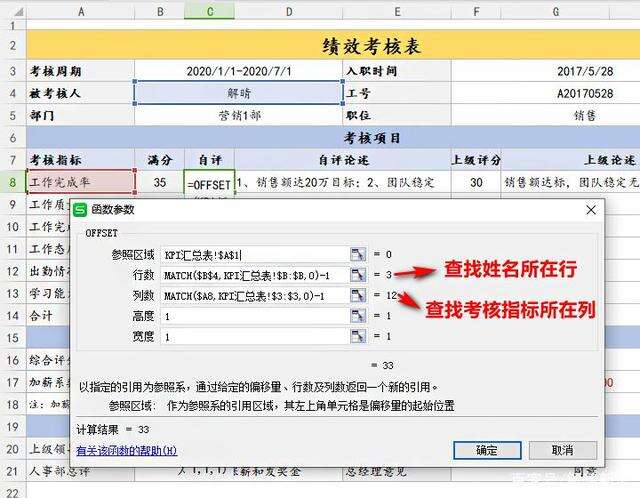Click range selector icon for 参照区域 field
Image resolution: width=640 pixels, height=498 pixels.
tap(358, 255)
